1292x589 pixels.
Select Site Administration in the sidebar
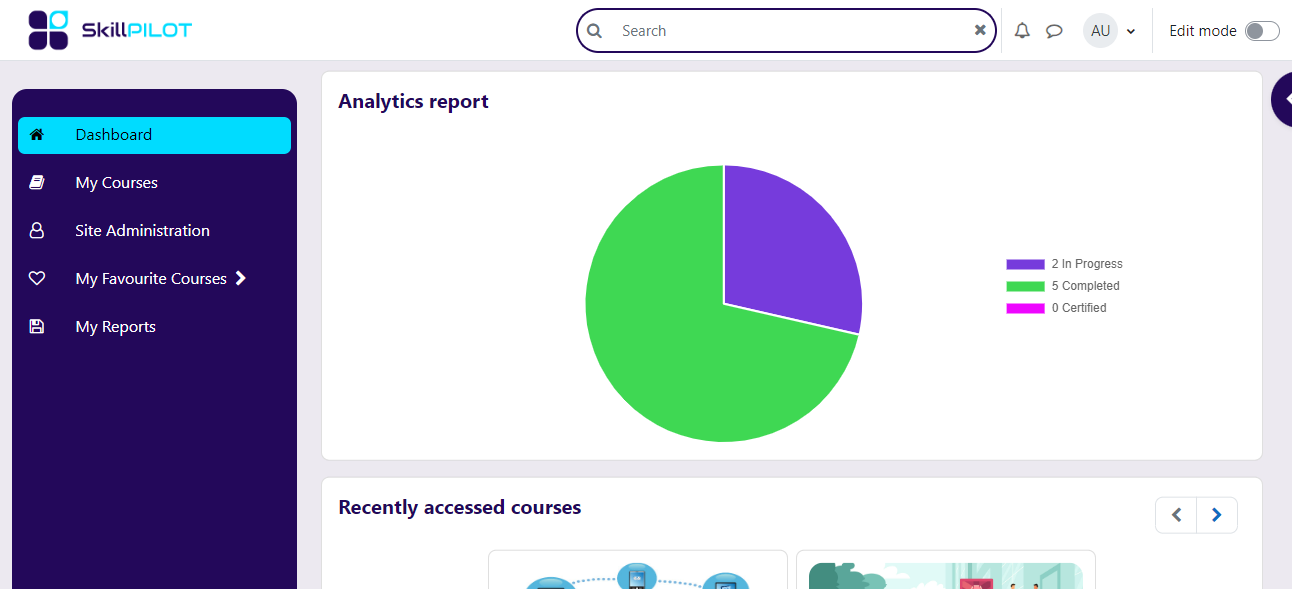[143, 230]
